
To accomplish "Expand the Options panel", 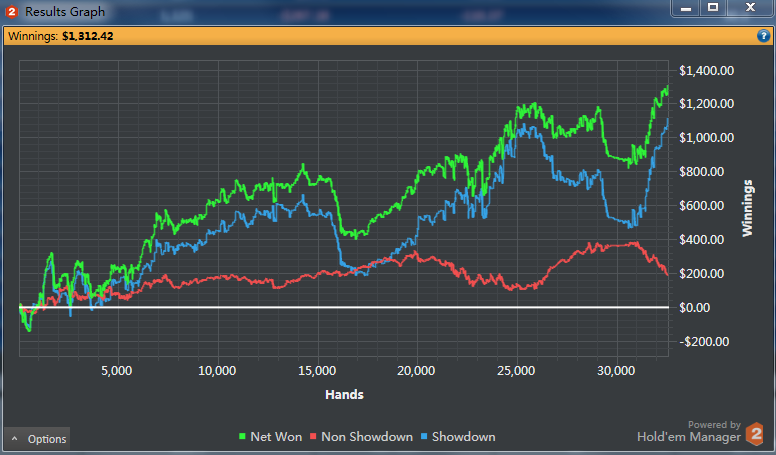I will click(38, 439).
